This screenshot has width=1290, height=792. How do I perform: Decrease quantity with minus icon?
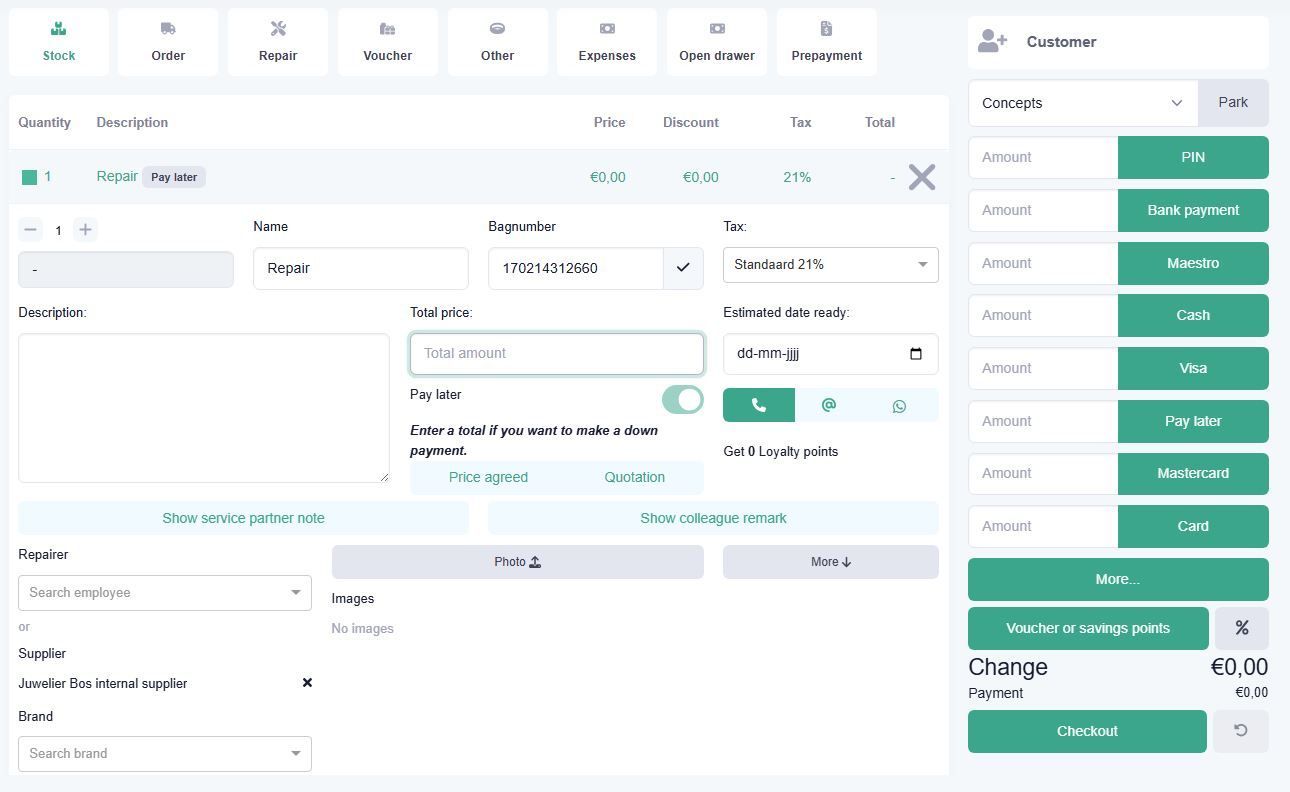tap(31, 230)
